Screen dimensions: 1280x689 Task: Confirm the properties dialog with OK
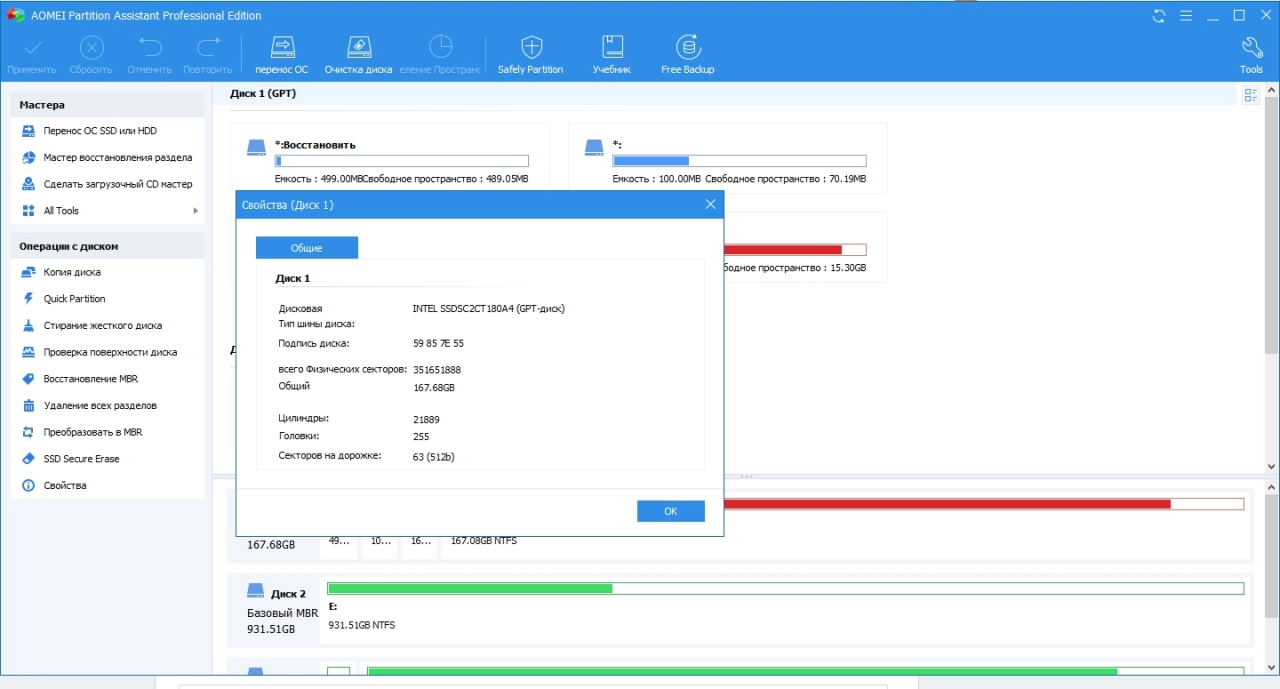click(x=670, y=511)
